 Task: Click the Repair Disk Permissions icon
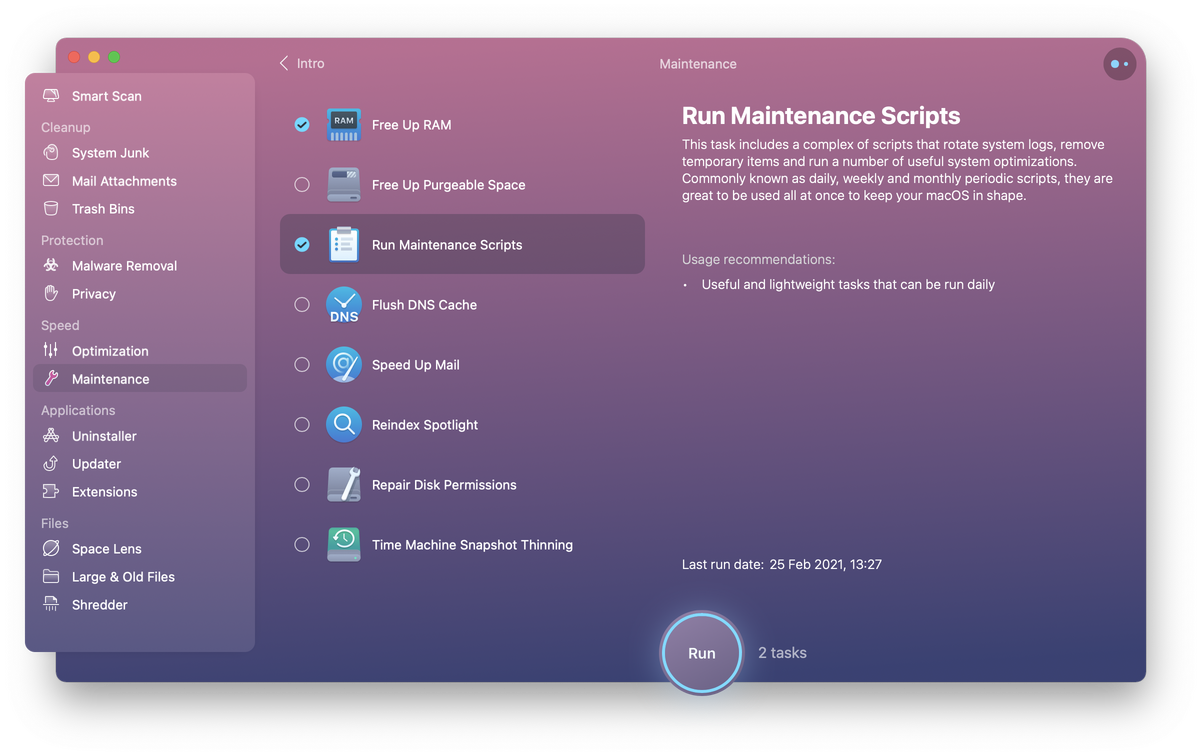coord(344,485)
